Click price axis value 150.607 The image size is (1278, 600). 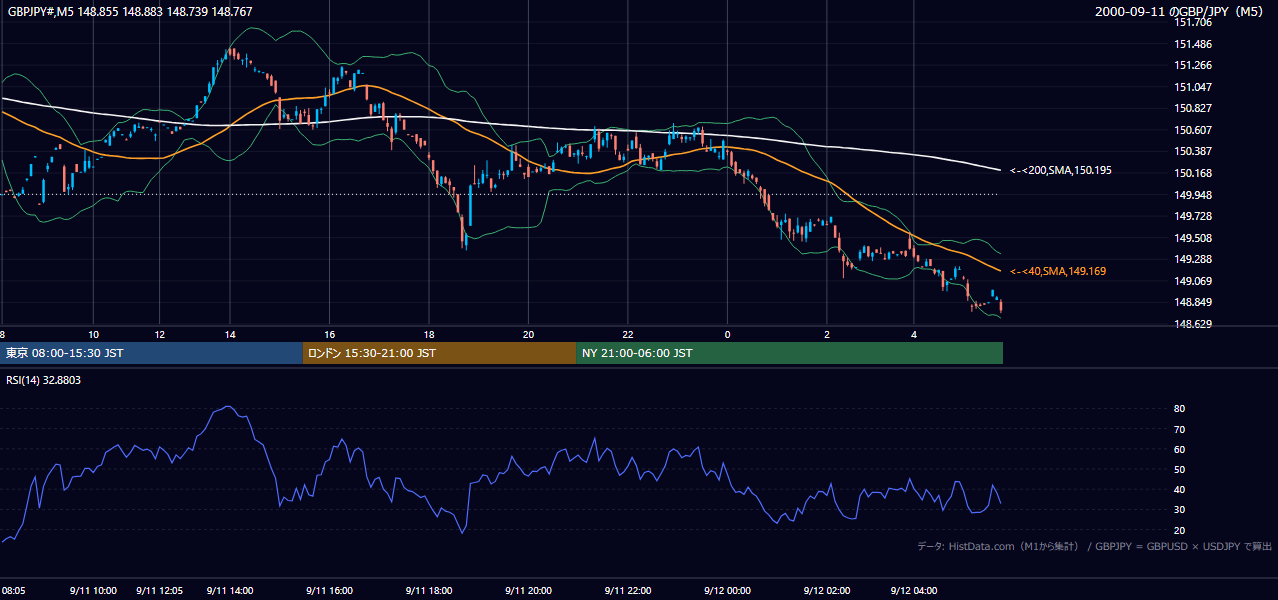pos(1192,130)
